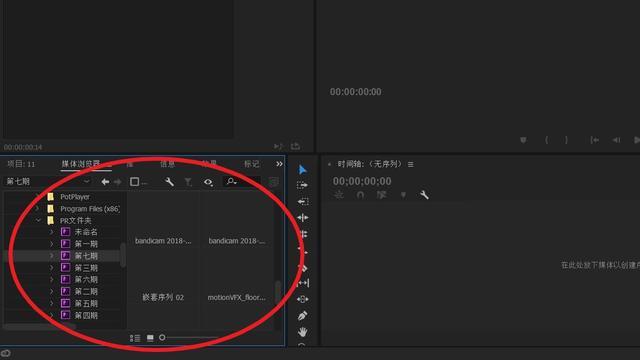Add a marker in the timeline panel
This screenshot has height=360, width=640.
coord(403,195)
